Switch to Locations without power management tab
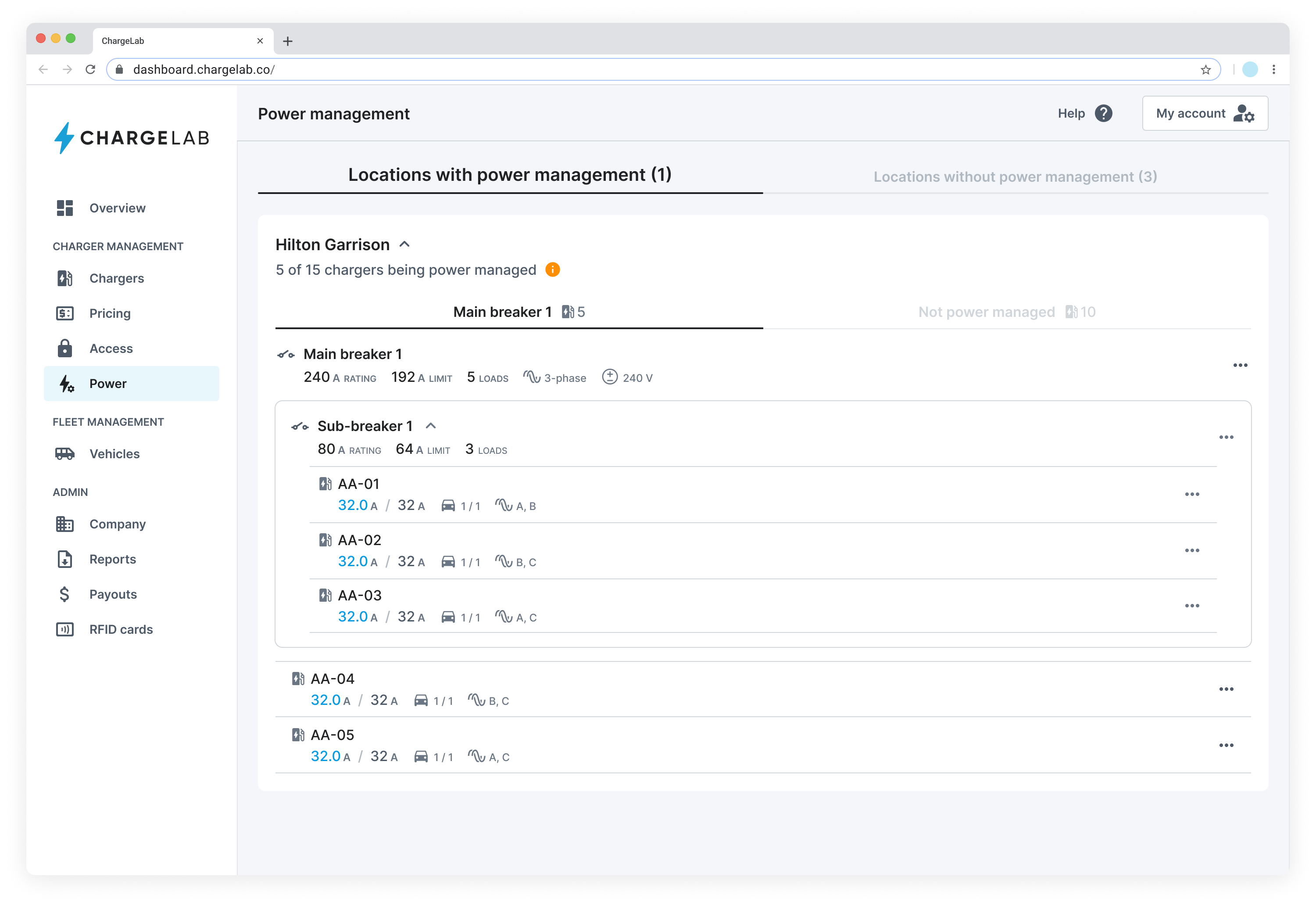 (x=1015, y=177)
